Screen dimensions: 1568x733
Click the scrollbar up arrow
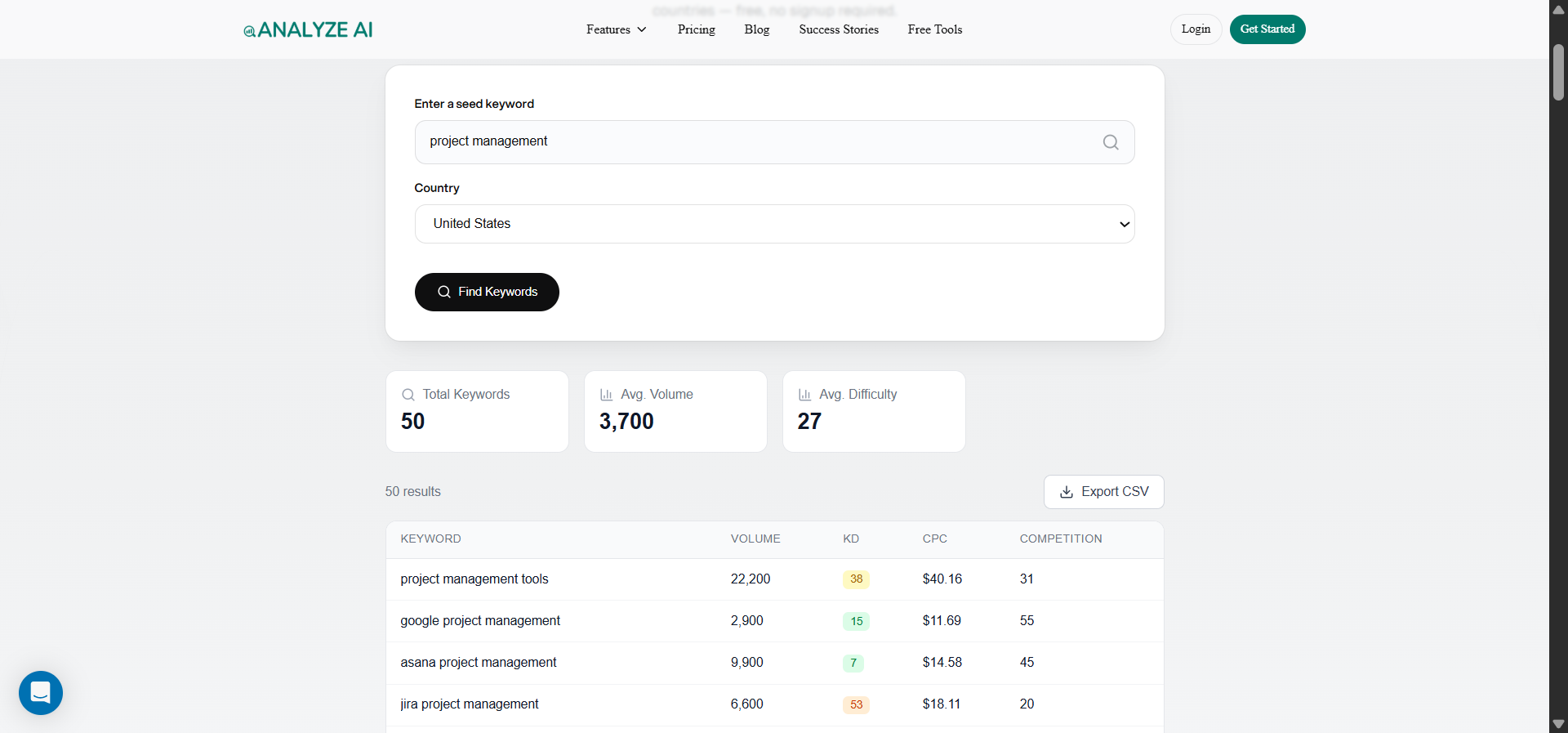pyautogui.click(x=1558, y=9)
